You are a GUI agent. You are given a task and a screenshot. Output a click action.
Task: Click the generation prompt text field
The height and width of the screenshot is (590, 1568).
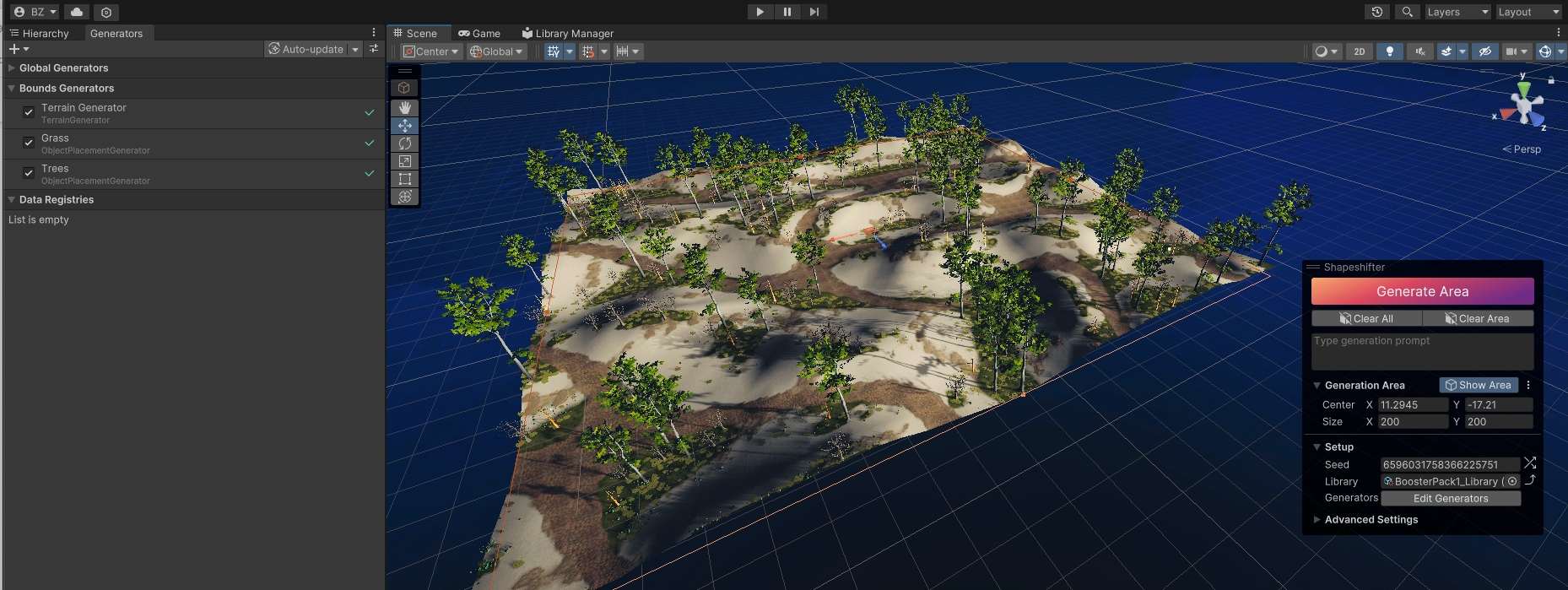click(1422, 351)
